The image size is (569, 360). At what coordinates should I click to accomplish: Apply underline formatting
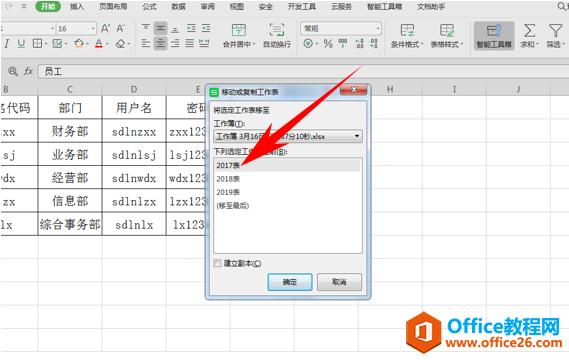[x=21, y=44]
